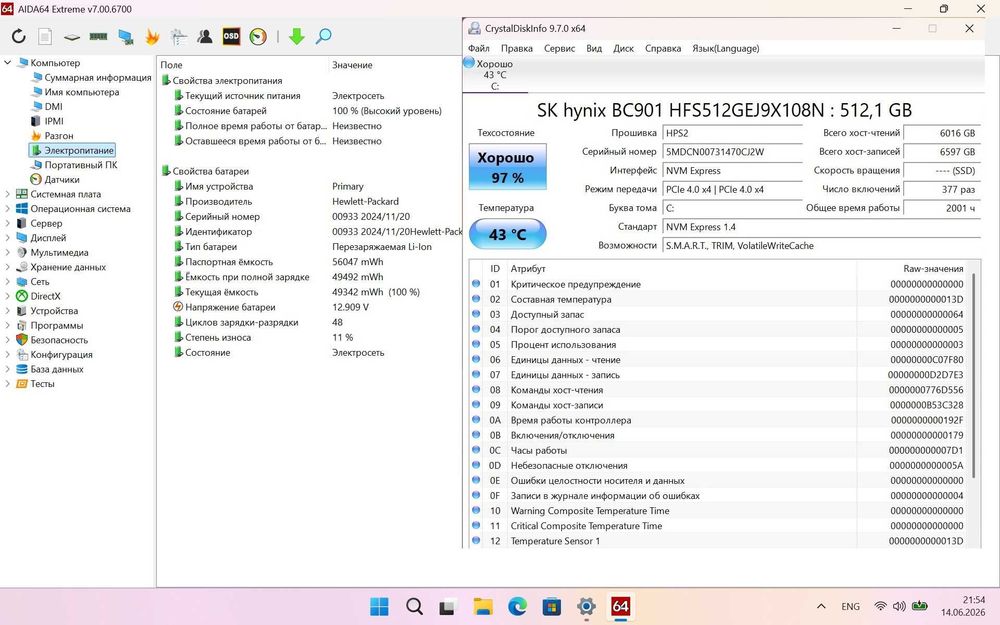Open the OSD panel icon
The height and width of the screenshot is (625, 1000).
click(231, 36)
